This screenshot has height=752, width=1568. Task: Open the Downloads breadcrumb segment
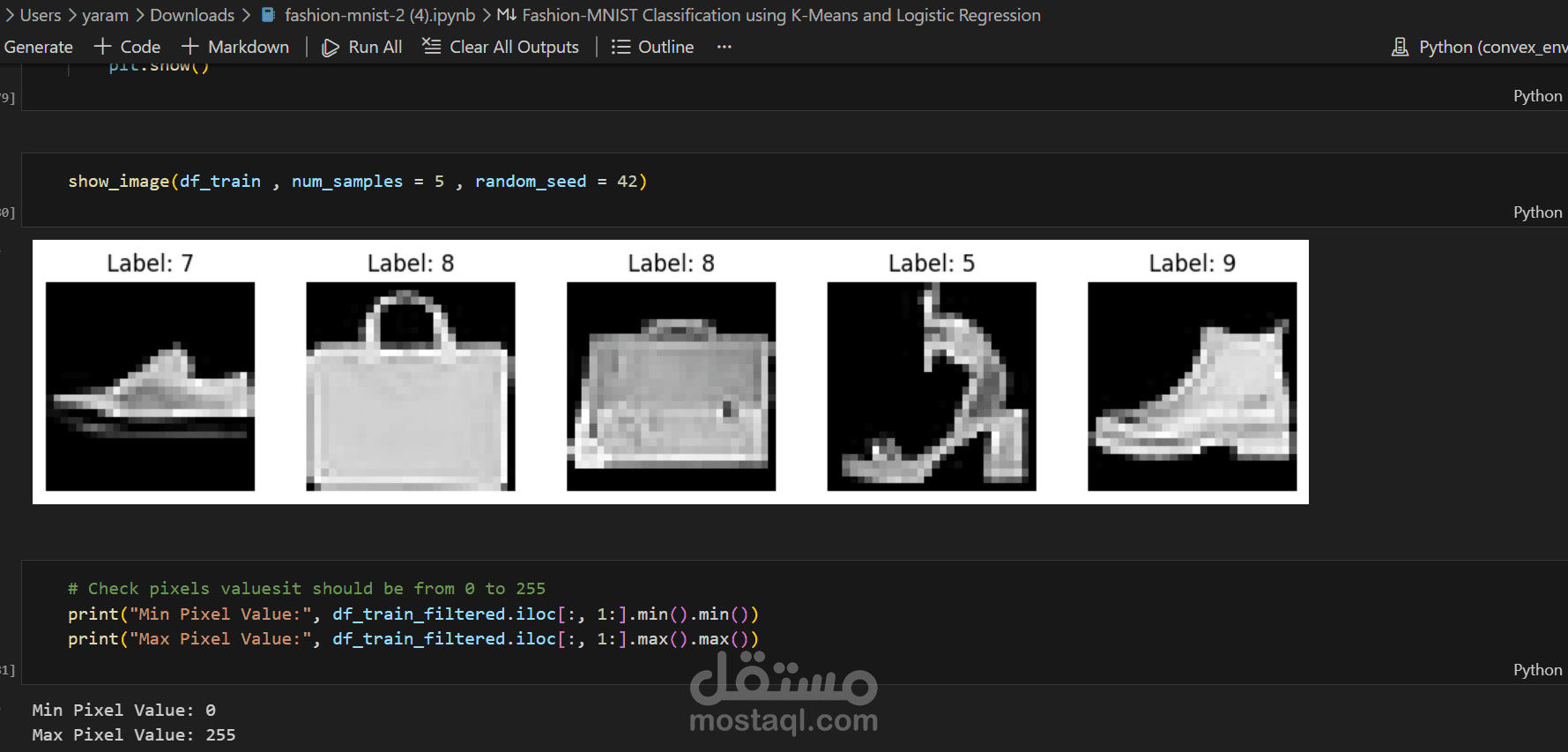(192, 15)
